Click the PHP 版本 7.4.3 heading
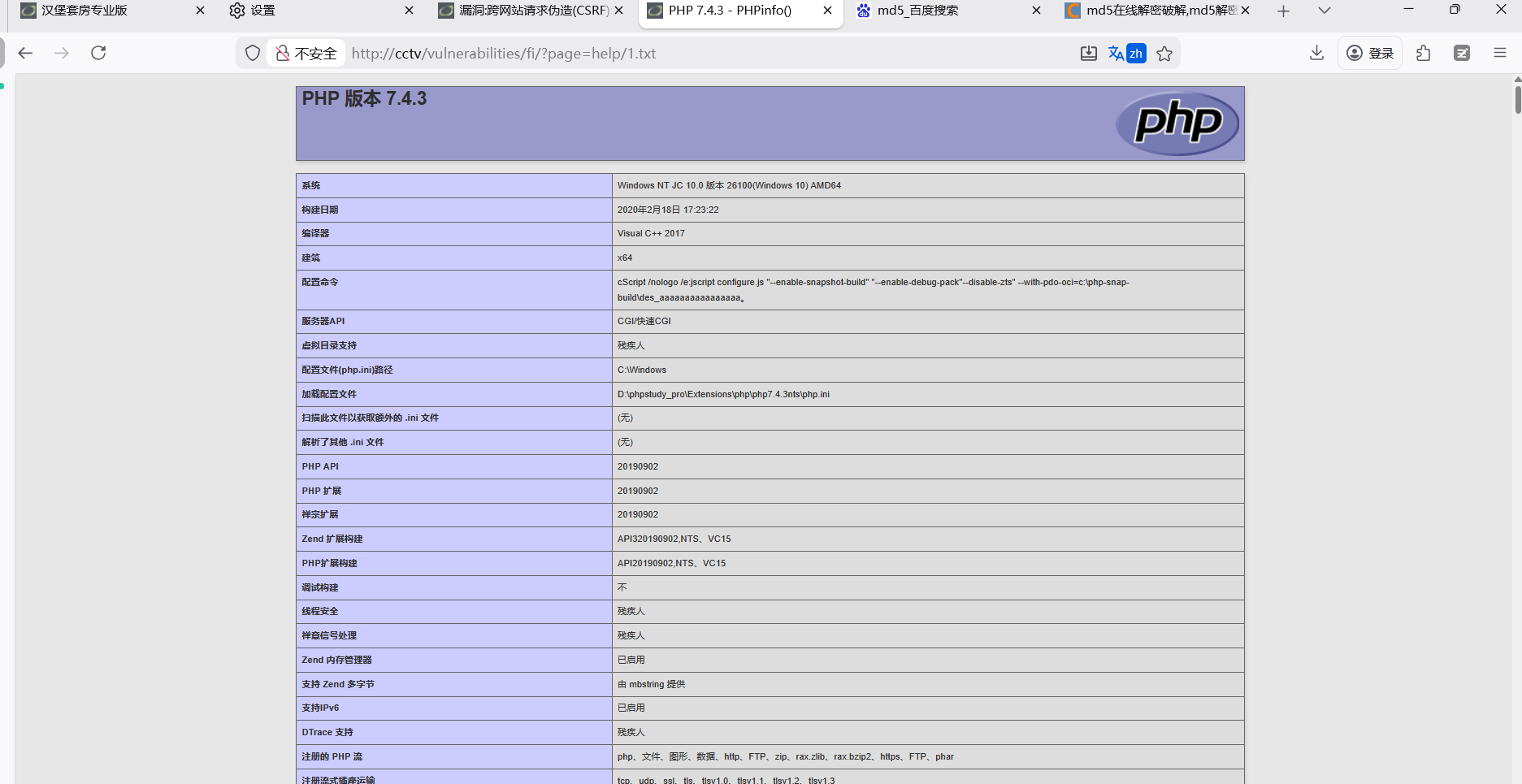Viewport: 1522px width, 784px height. pyautogui.click(x=364, y=98)
